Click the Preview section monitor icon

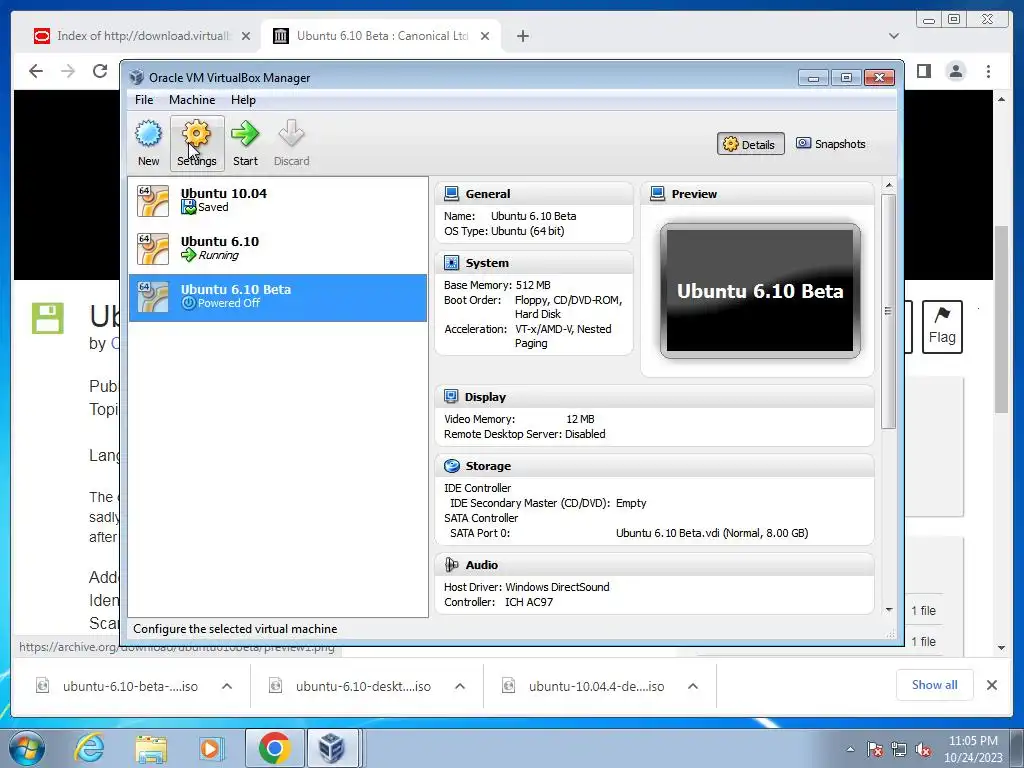coord(658,193)
